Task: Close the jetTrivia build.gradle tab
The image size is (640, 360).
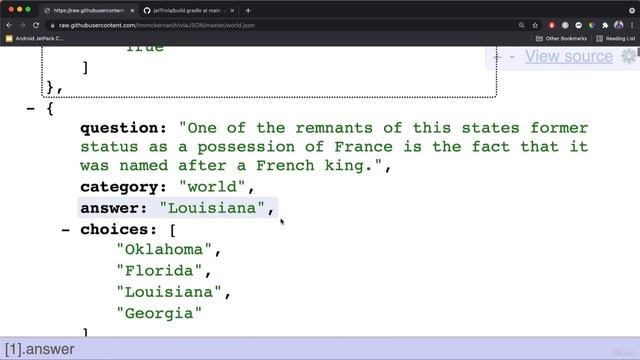Action: [x=232, y=11]
